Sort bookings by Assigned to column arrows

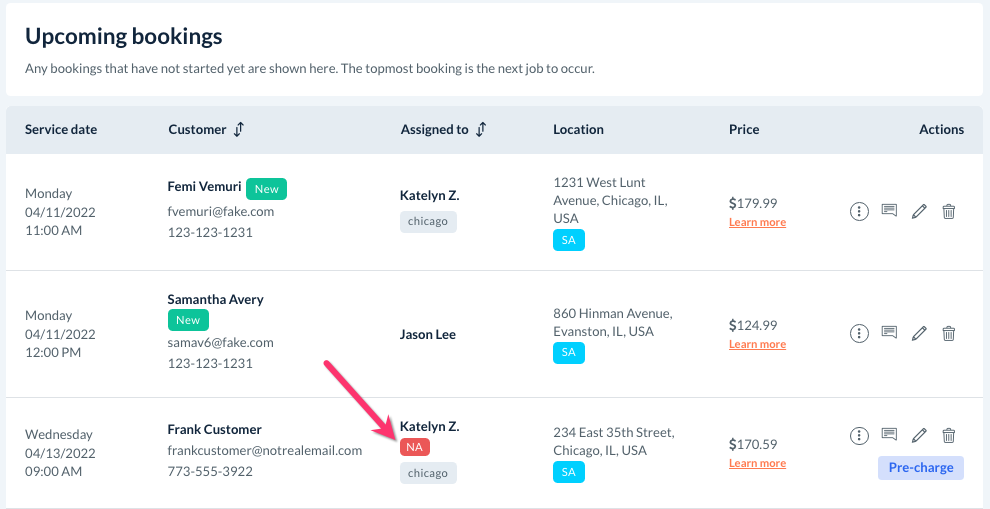pyautogui.click(x=481, y=129)
